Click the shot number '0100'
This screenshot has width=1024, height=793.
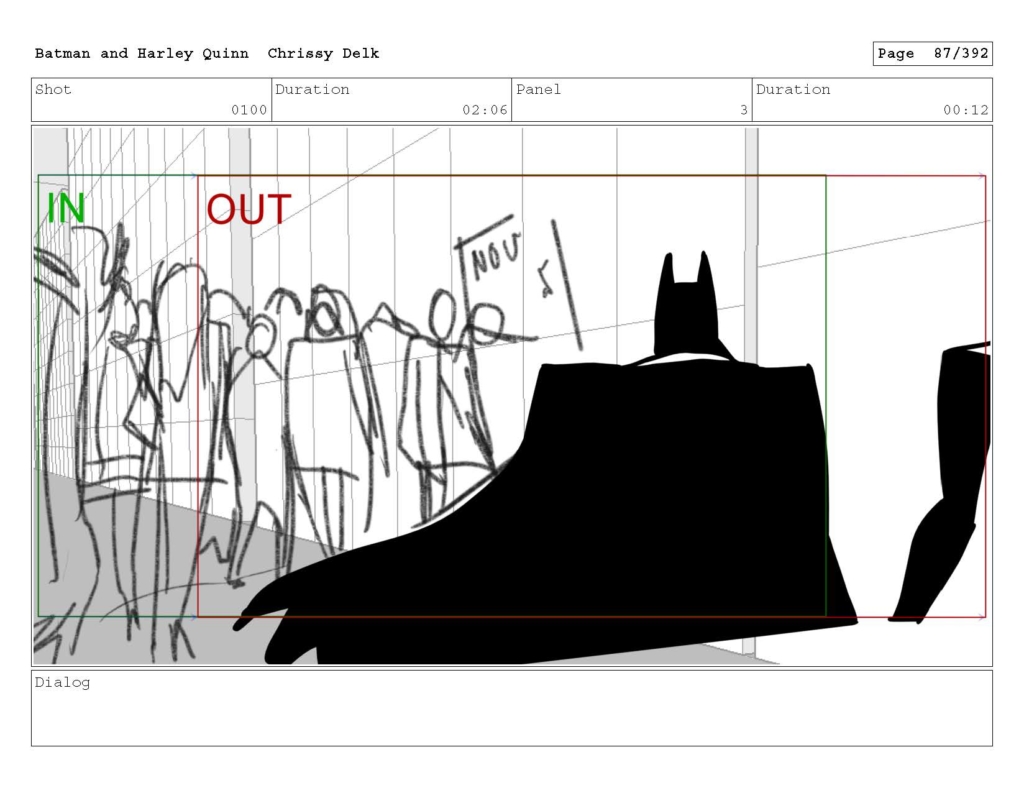coord(249,110)
